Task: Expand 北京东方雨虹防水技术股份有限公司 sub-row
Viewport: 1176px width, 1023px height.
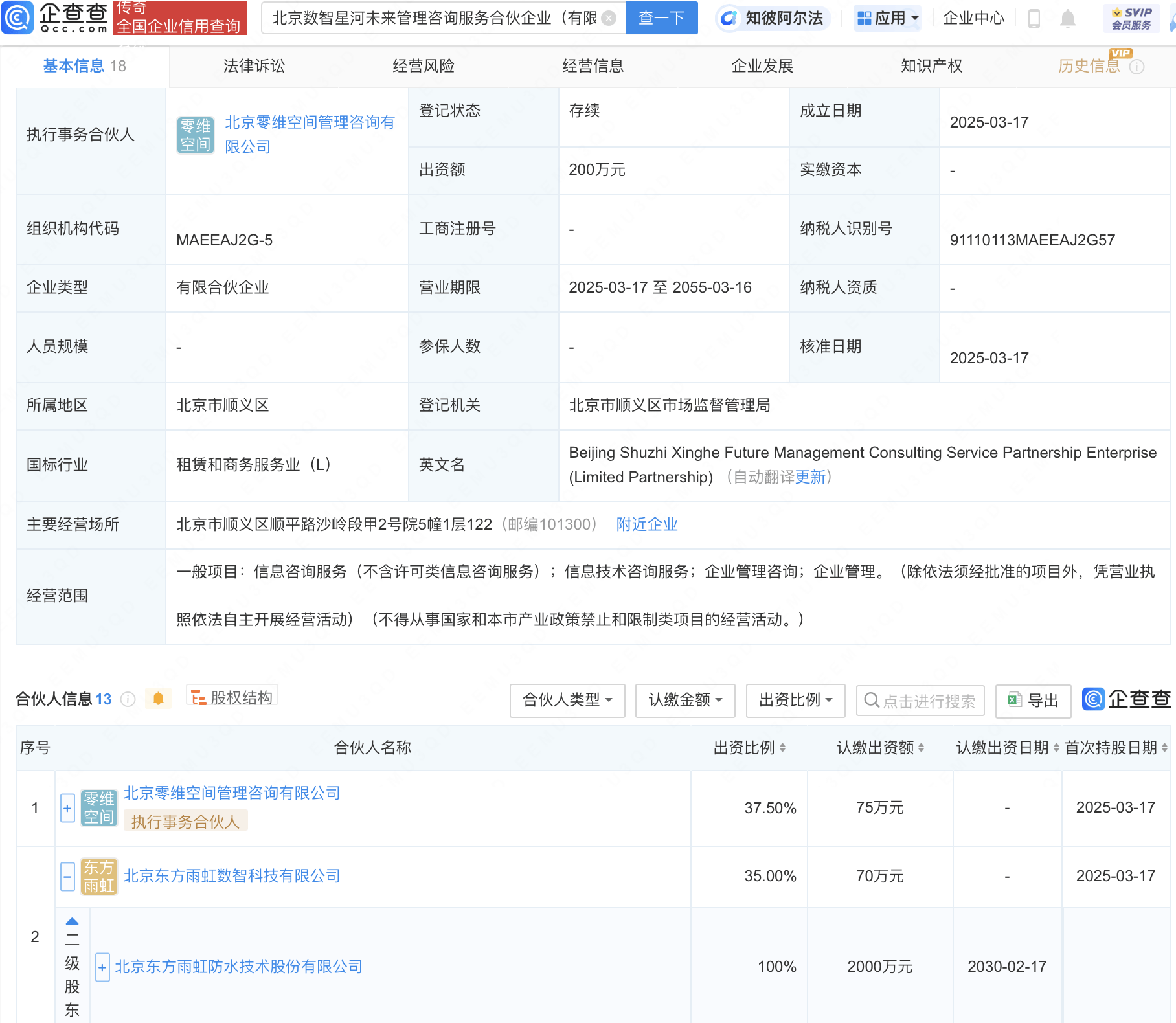Action: [102, 967]
